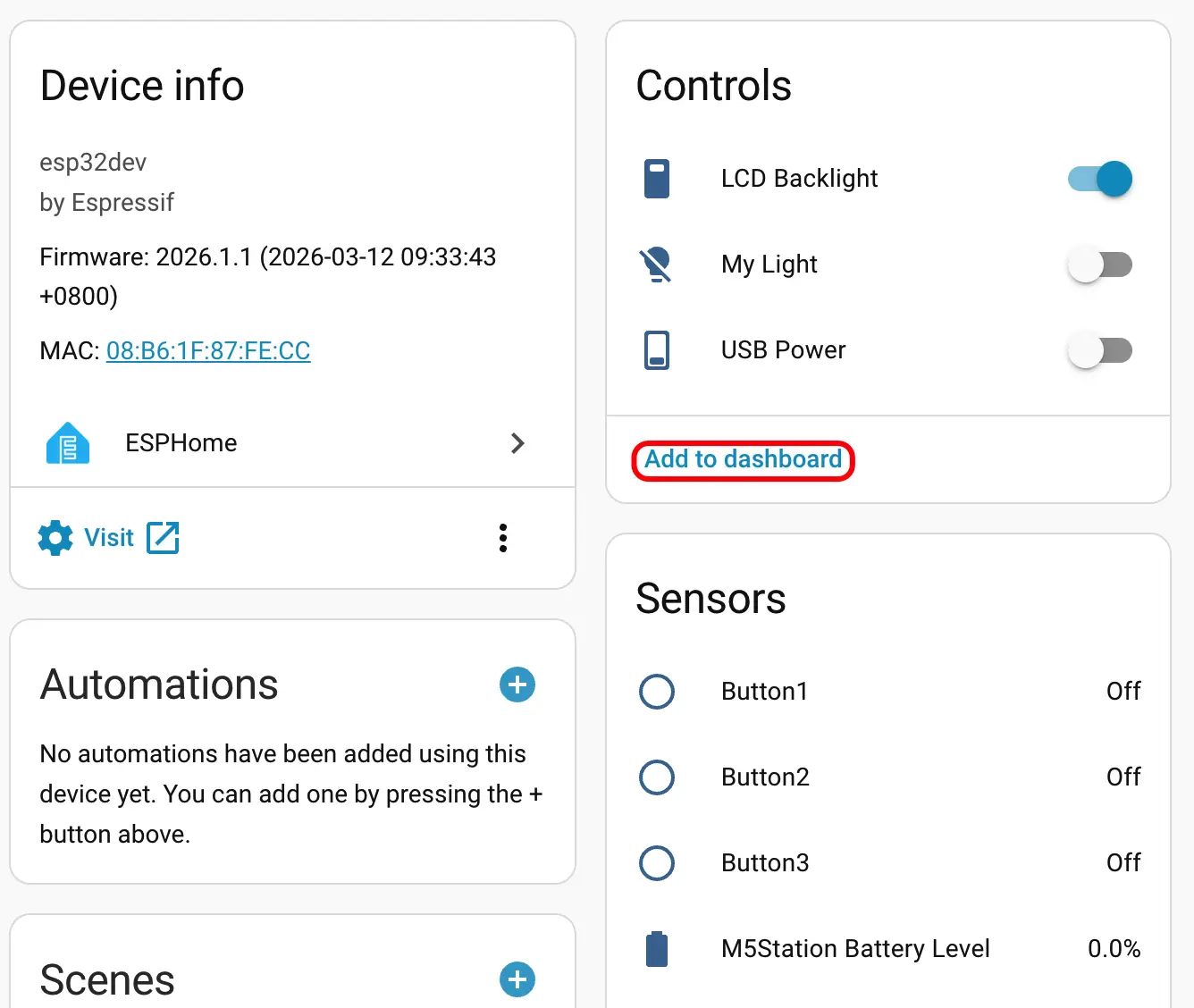Click the external link icon after Visit
Screen dimensions: 1194x1008
163,538
